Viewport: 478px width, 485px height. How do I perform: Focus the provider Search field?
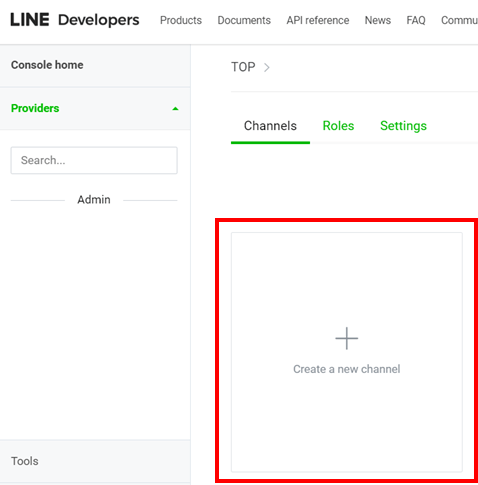tap(94, 160)
